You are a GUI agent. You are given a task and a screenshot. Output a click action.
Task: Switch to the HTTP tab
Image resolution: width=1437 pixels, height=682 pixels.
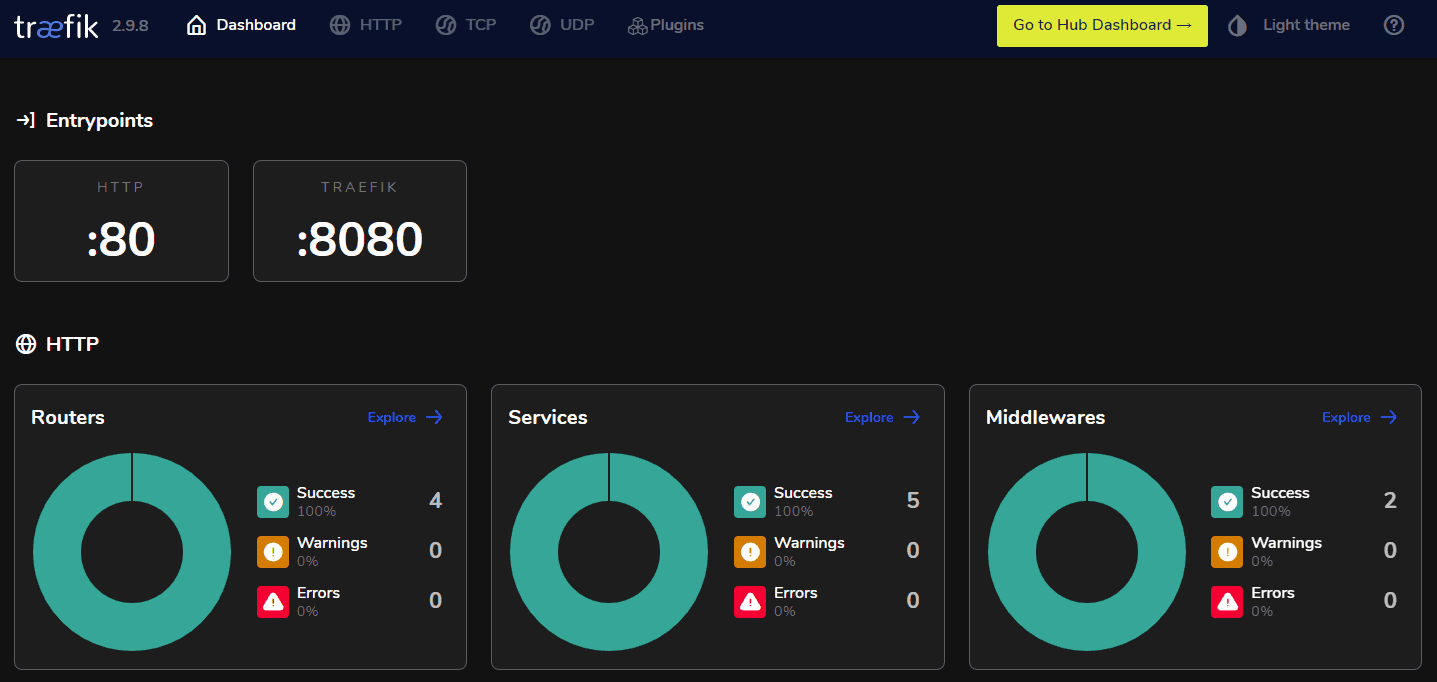[366, 26]
